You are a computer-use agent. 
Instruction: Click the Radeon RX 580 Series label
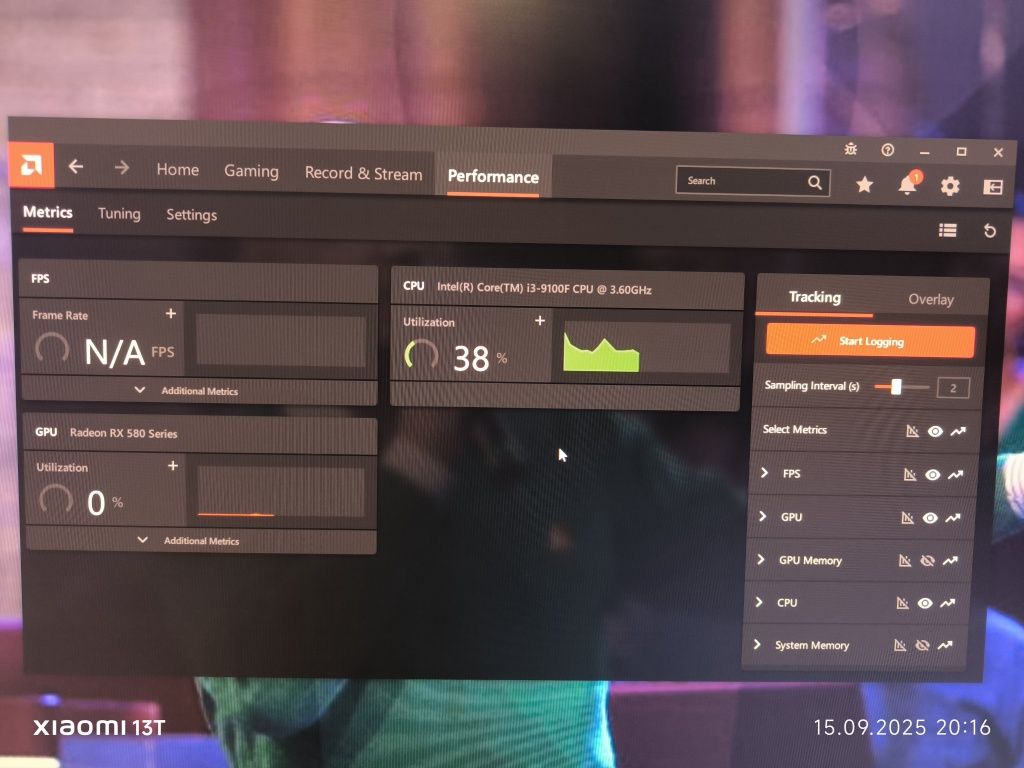coord(123,433)
